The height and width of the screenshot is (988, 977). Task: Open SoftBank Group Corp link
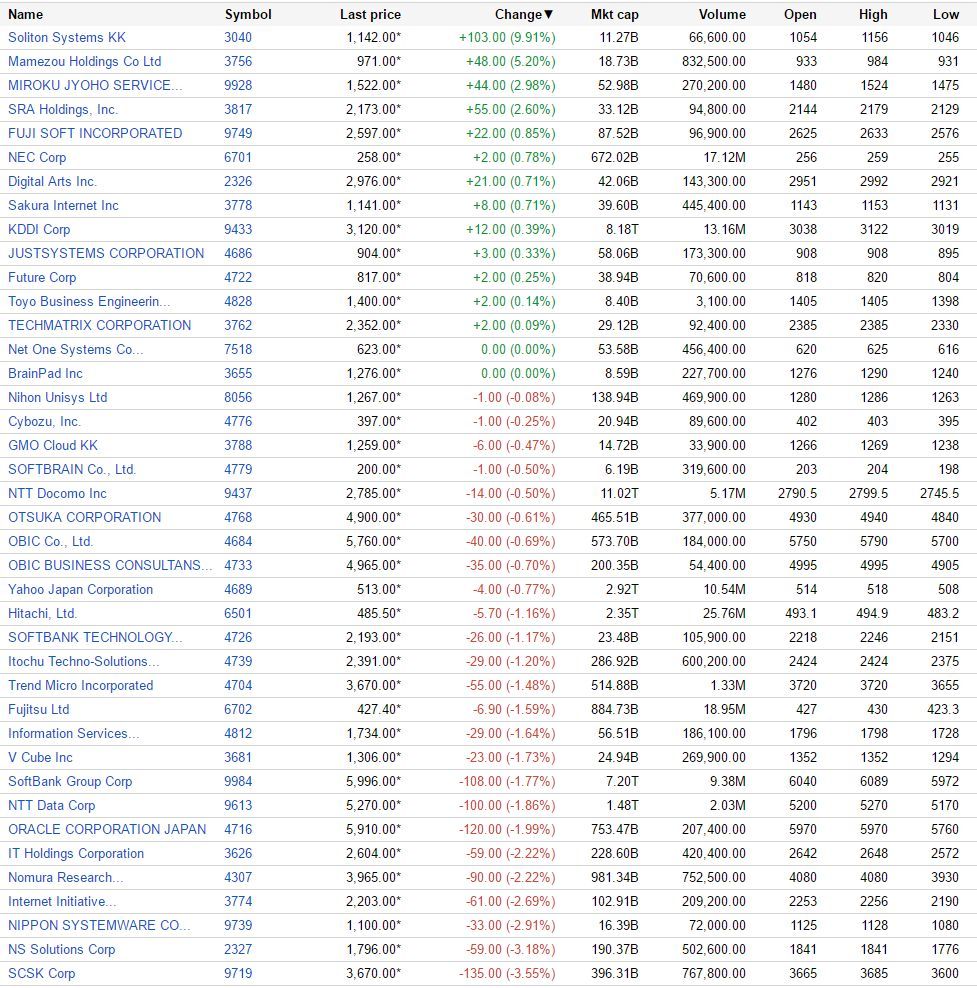pyautogui.click(x=70, y=781)
